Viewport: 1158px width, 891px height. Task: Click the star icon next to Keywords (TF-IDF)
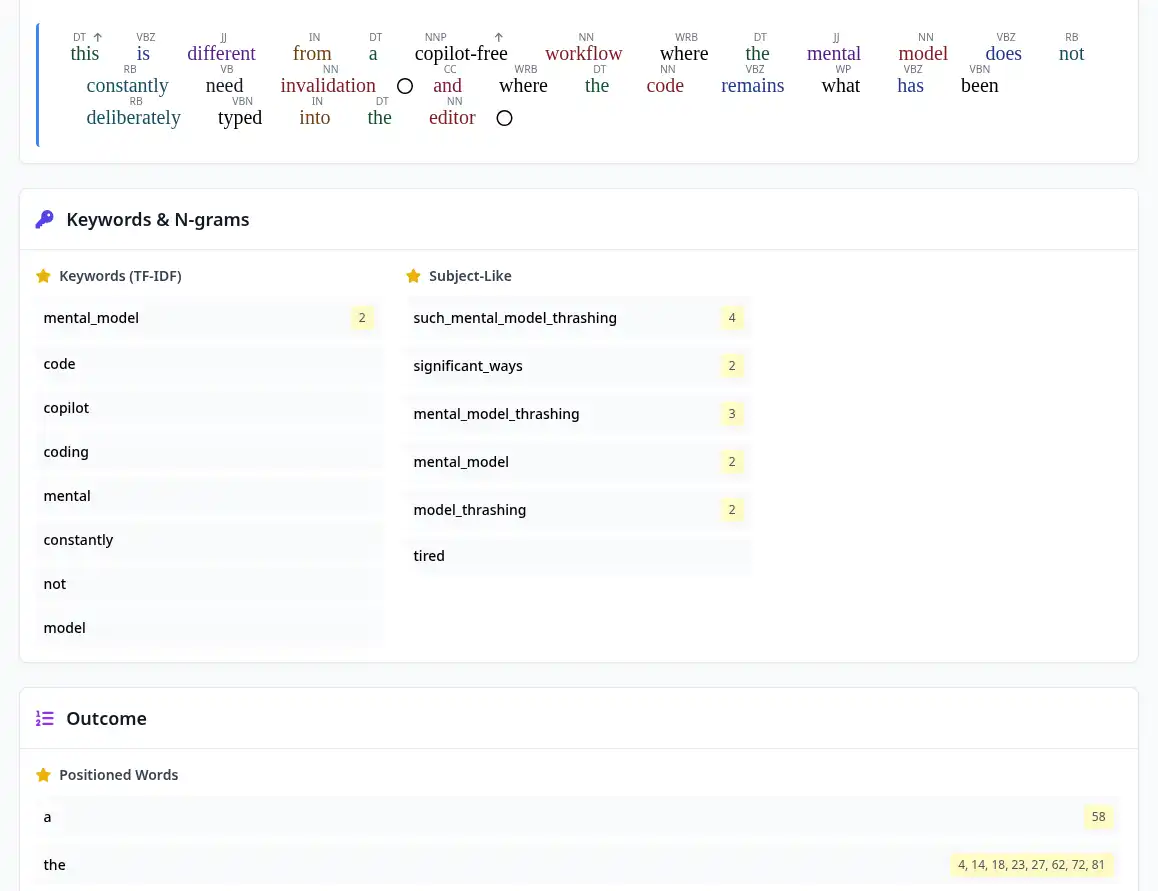pos(43,276)
